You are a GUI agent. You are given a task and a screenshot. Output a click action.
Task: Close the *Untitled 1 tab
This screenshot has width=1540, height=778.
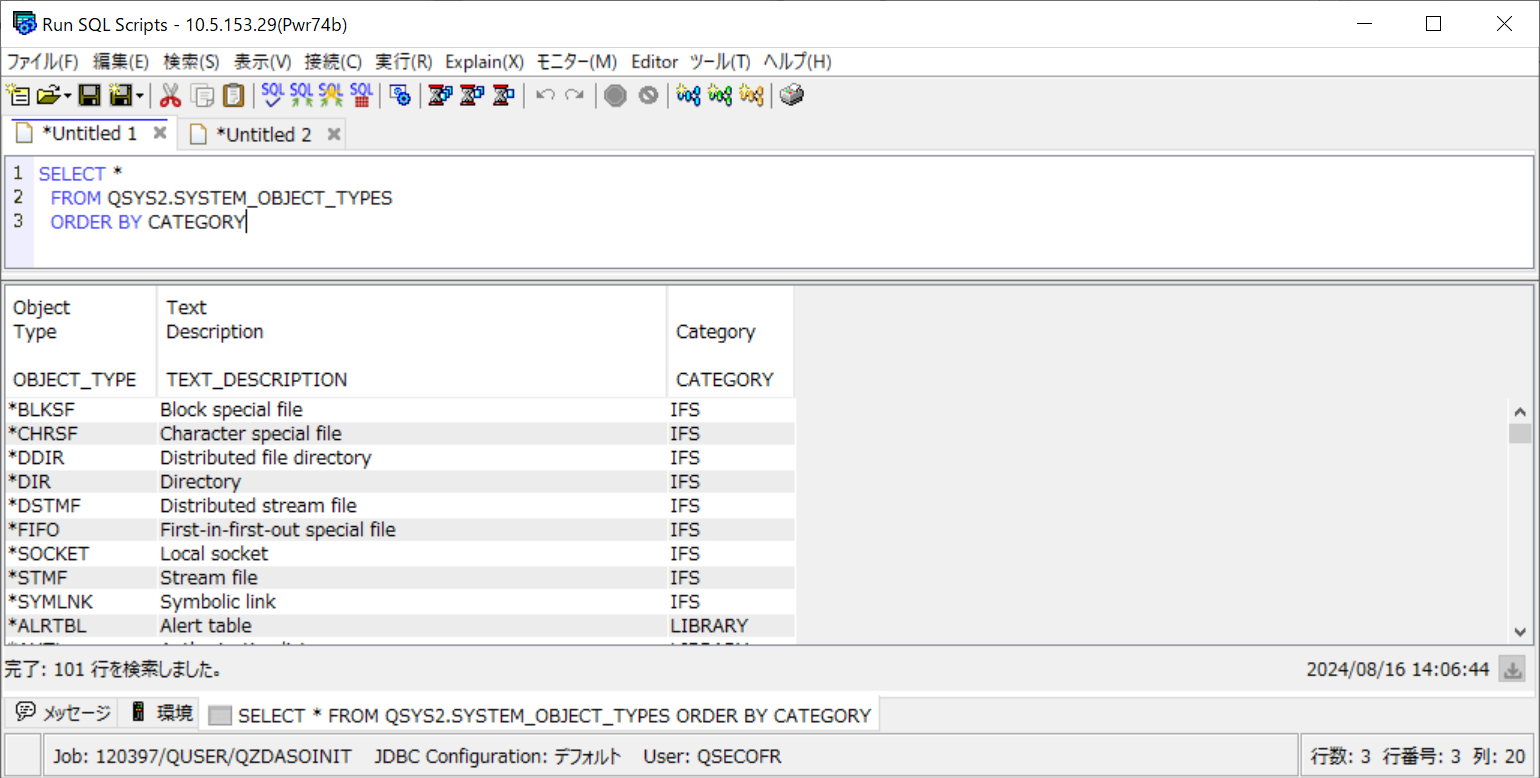159,133
